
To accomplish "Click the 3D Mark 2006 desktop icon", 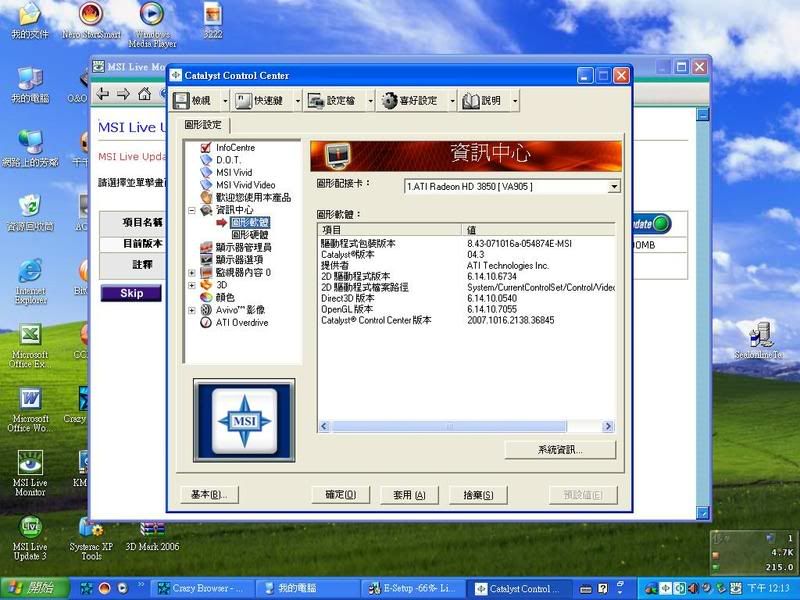I will coord(152,535).
